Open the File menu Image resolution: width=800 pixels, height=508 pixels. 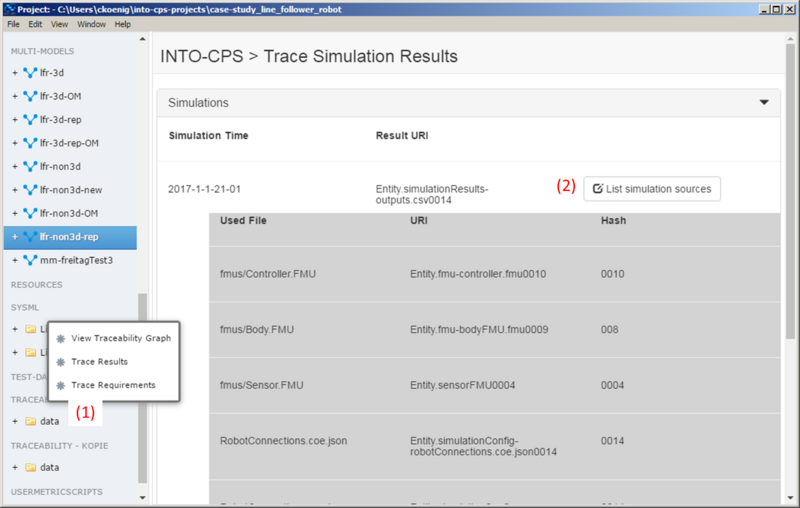click(x=14, y=24)
